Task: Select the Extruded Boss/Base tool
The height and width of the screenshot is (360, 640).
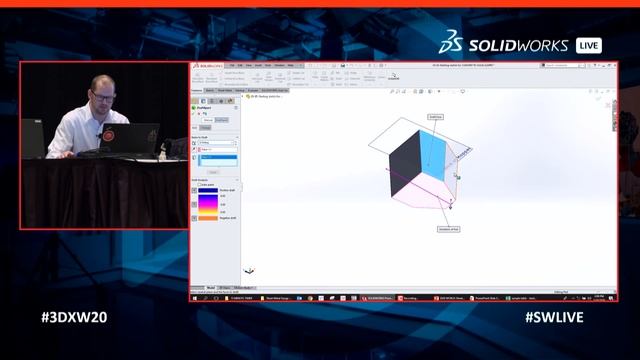Action: point(198,78)
